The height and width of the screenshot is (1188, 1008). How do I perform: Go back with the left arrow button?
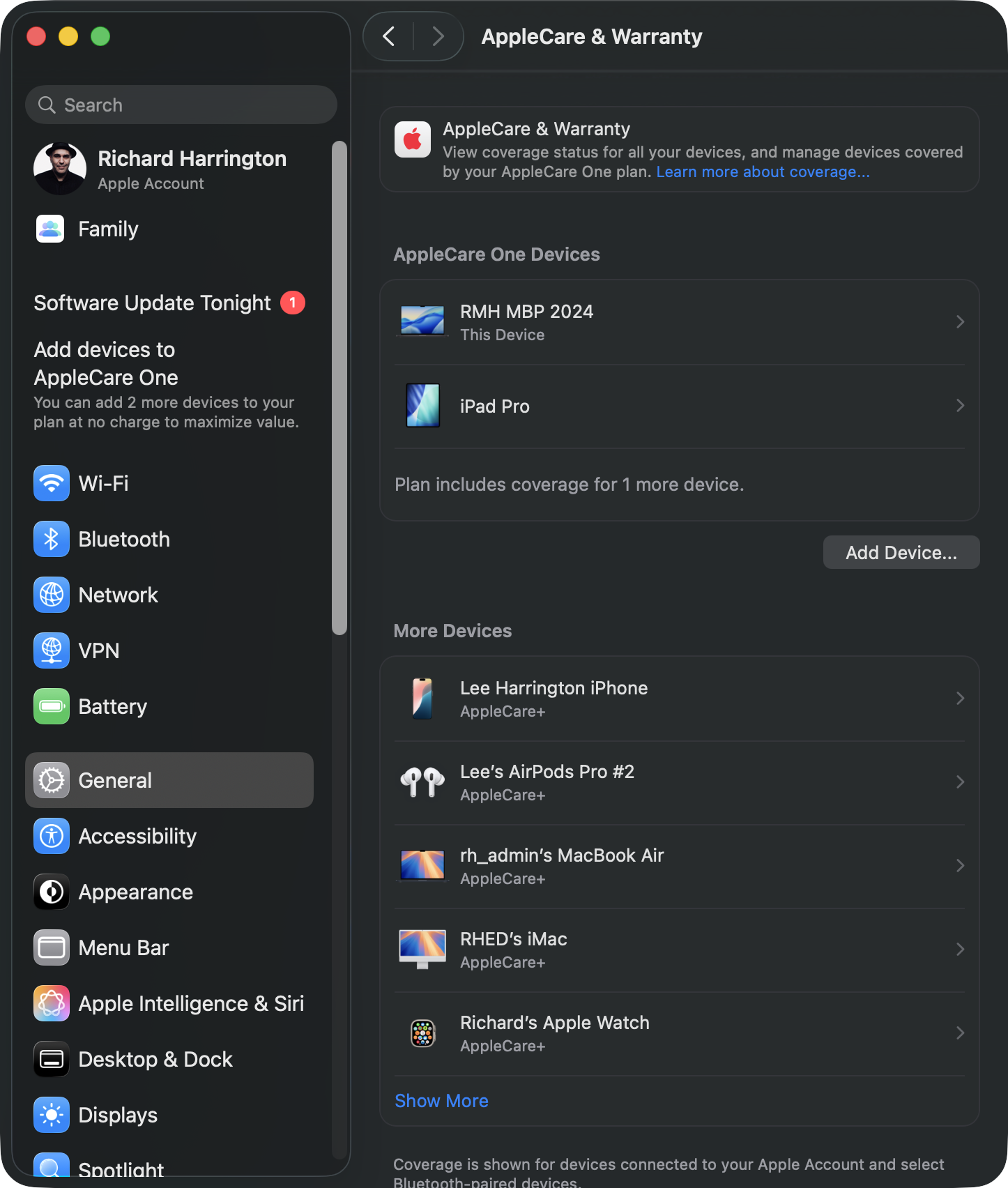tap(389, 36)
